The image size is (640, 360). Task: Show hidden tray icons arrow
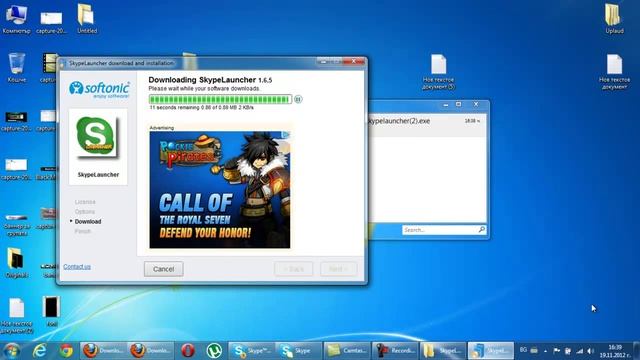point(546,351)
